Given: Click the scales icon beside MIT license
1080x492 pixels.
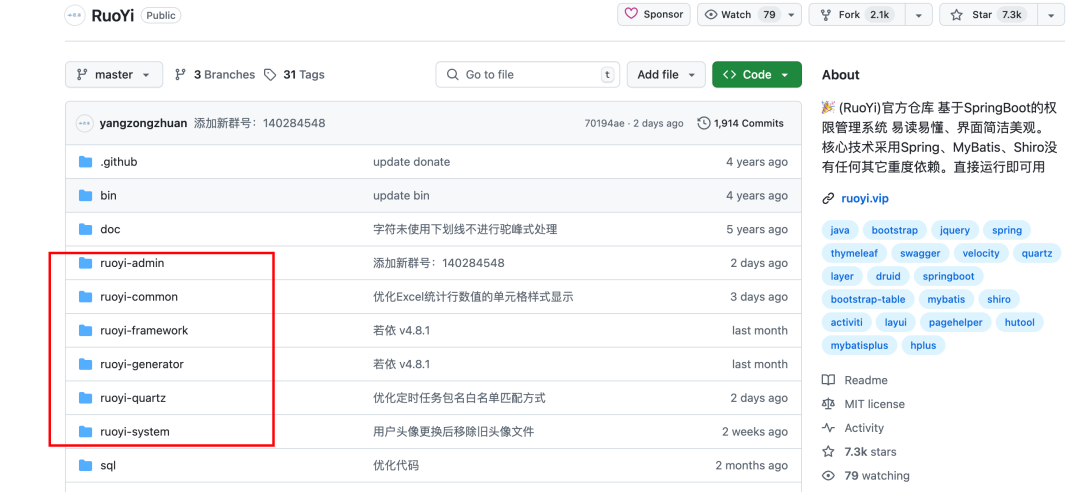Looking at the screenshot, I should pyautogui.click(x=829, y=404).
